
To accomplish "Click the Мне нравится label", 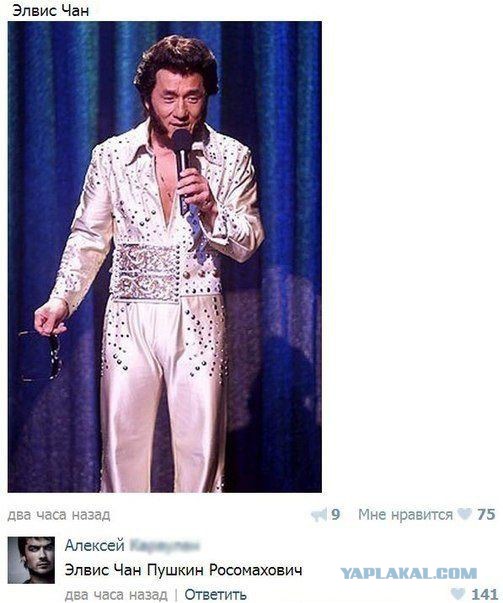I will pos(405,515).
